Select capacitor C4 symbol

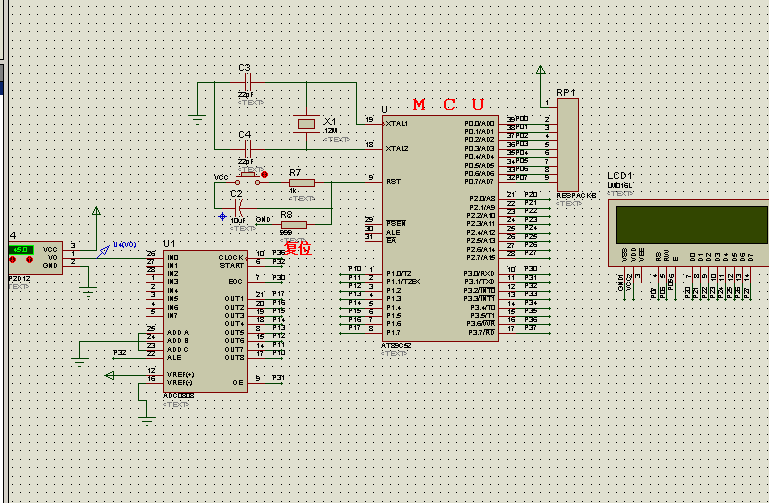(x=248, y=149)
